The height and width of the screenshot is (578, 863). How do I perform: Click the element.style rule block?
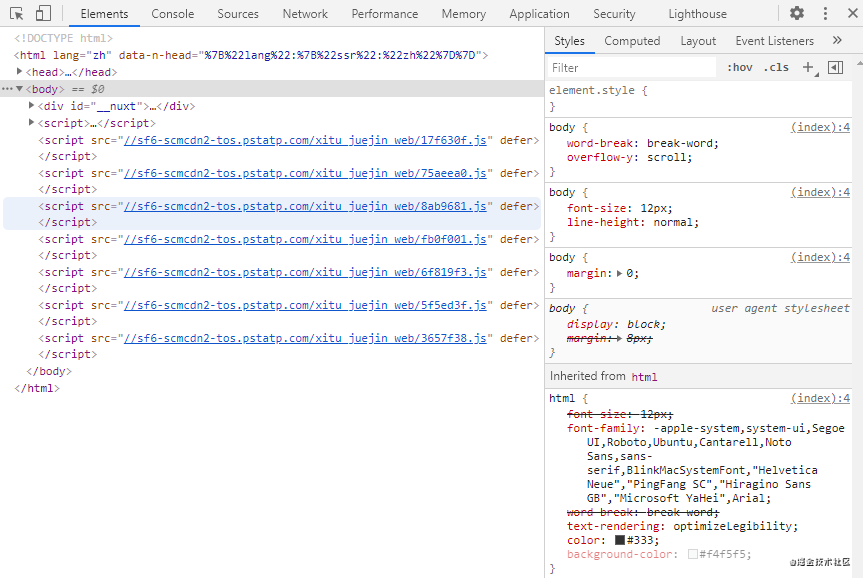(699, 98)
